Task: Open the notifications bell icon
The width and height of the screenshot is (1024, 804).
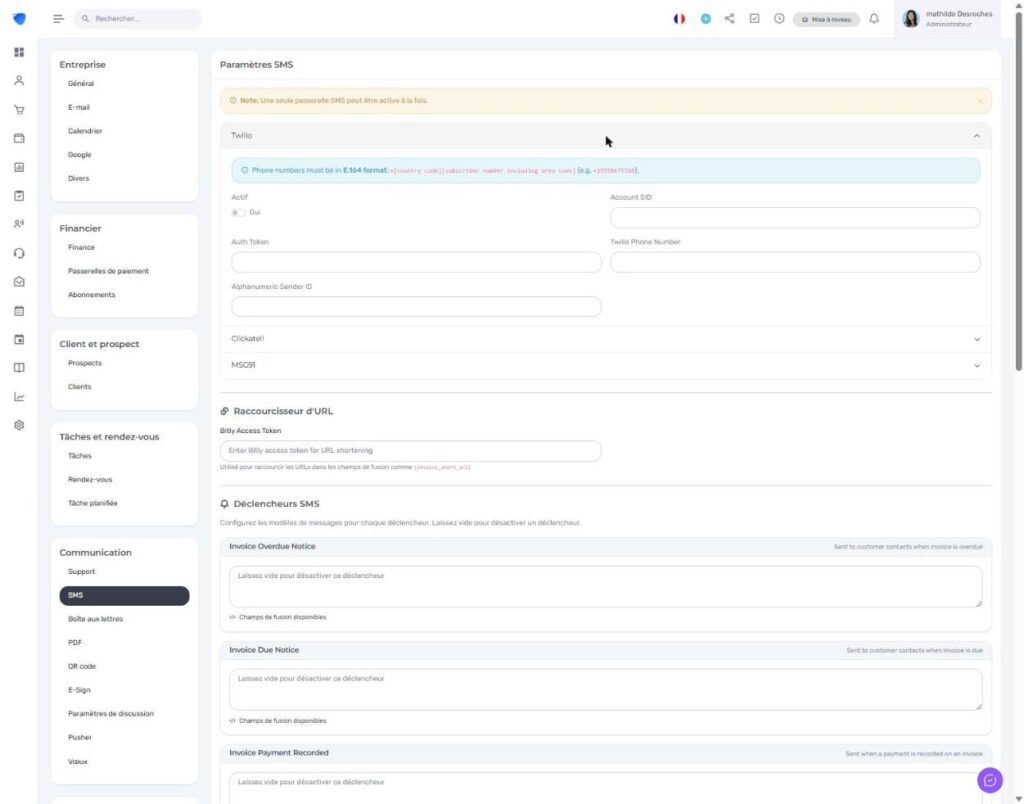Action: pyautogui.click(x=874, y=18)
